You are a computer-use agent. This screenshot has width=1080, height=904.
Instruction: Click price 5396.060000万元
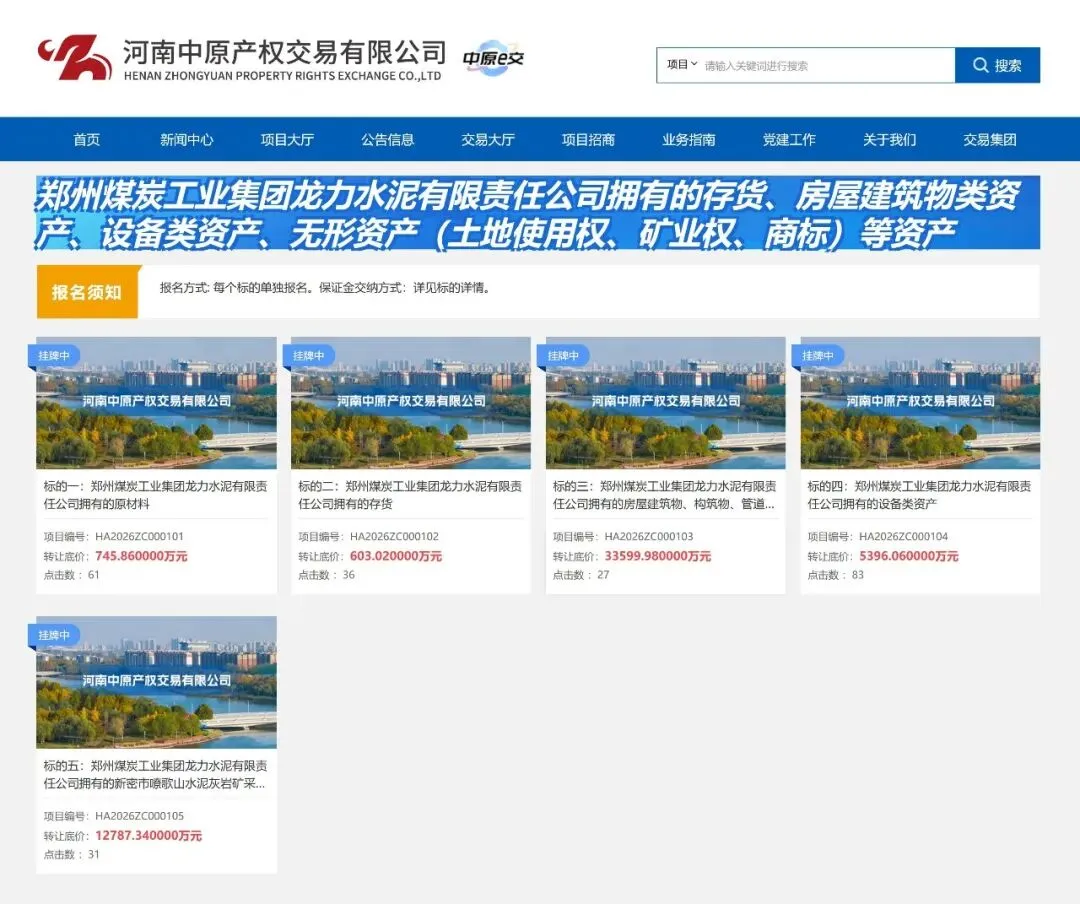pos(909,556)
